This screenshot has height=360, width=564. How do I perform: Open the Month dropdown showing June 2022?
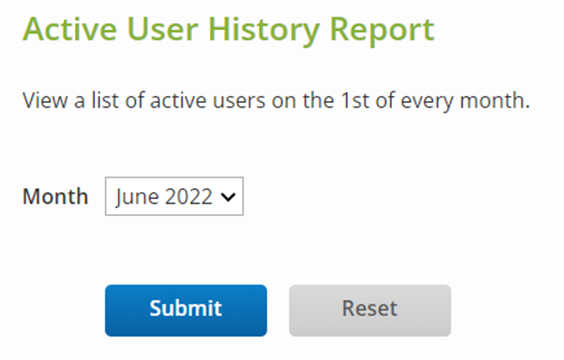pyautogui.click(x=174, y=196)
